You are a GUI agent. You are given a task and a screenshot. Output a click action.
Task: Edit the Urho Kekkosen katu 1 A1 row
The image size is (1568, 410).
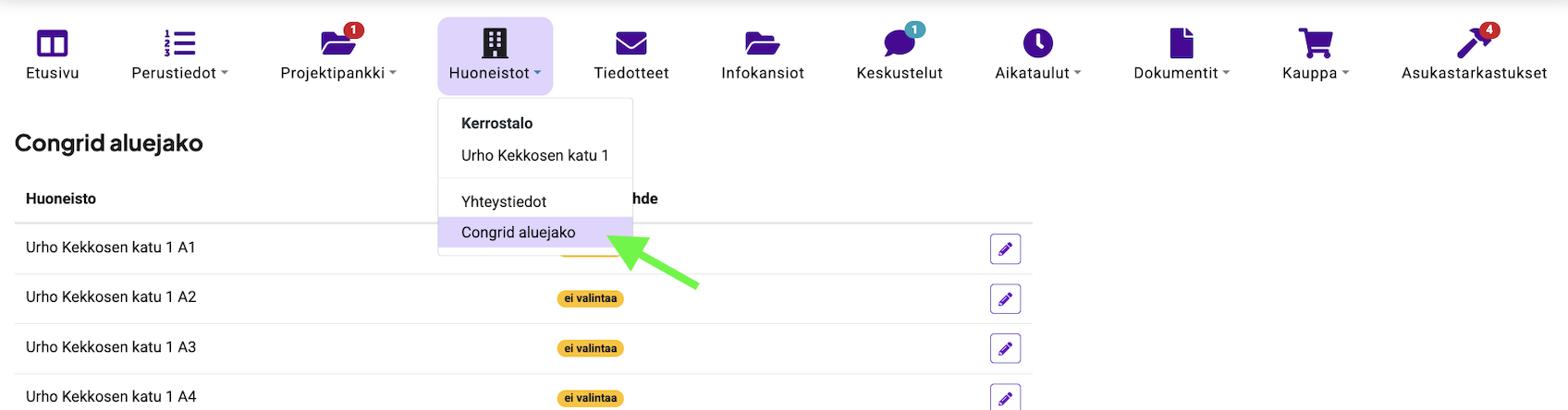pos(1005,249)
